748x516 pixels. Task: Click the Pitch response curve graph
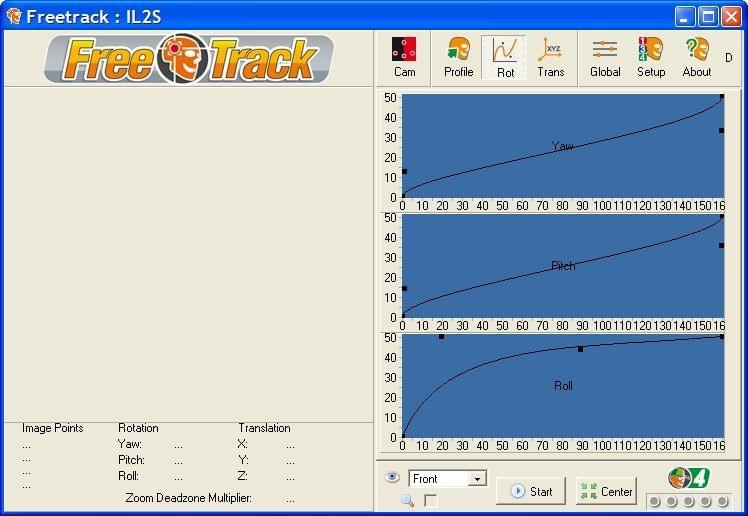coord(562,266)
